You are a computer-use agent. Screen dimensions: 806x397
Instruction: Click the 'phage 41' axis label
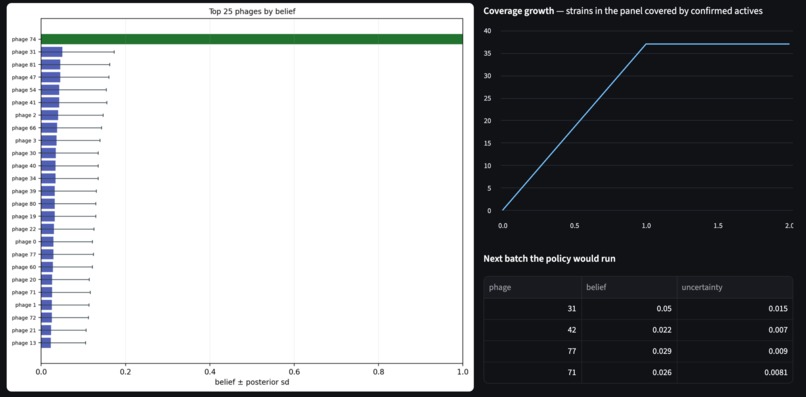click(24, 102)
